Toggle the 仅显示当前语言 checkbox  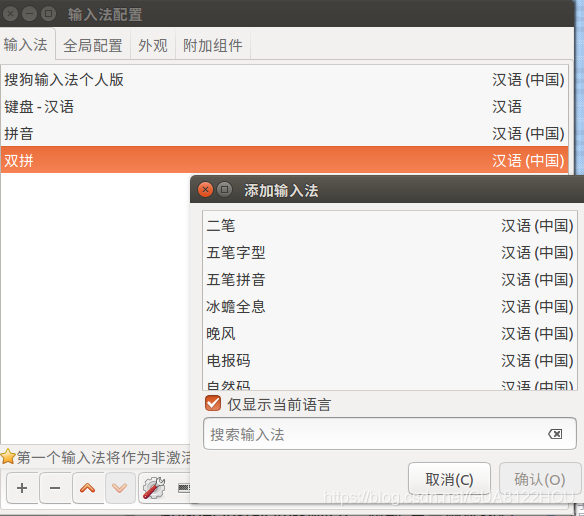click(x=213, y=403)
